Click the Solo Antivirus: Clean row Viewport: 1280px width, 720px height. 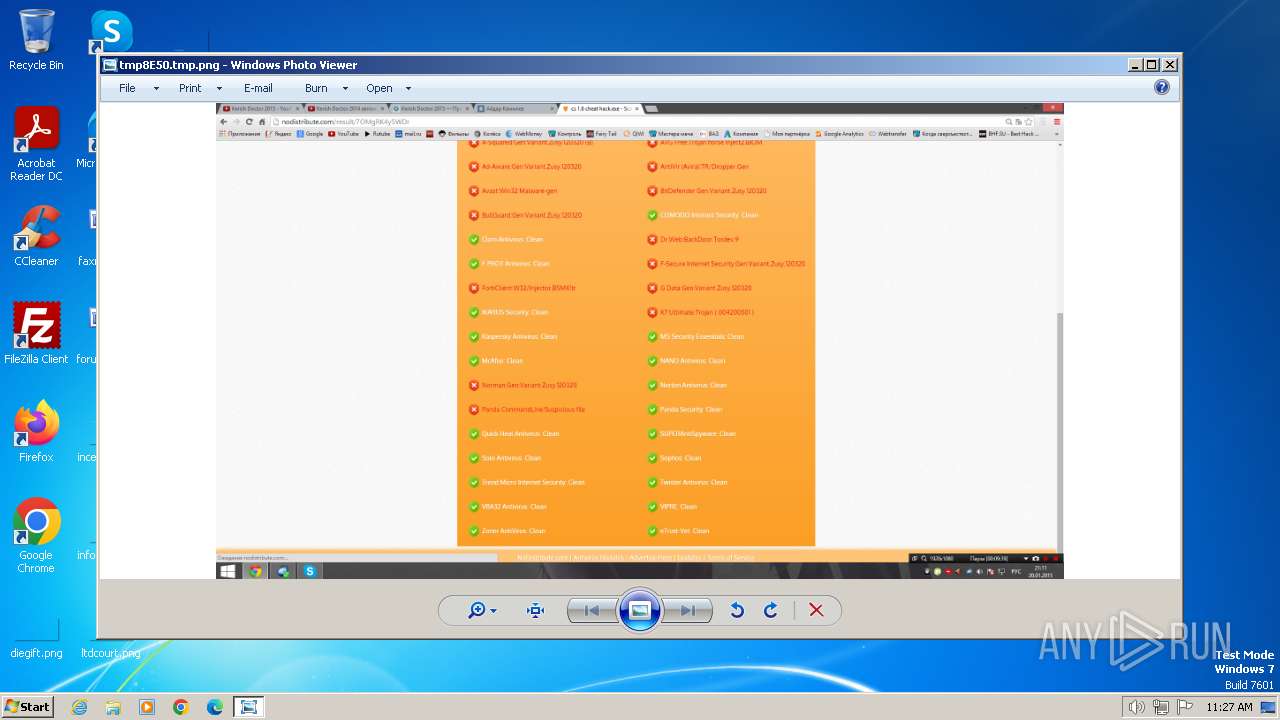pyautogui.click(x=505, y=458)
